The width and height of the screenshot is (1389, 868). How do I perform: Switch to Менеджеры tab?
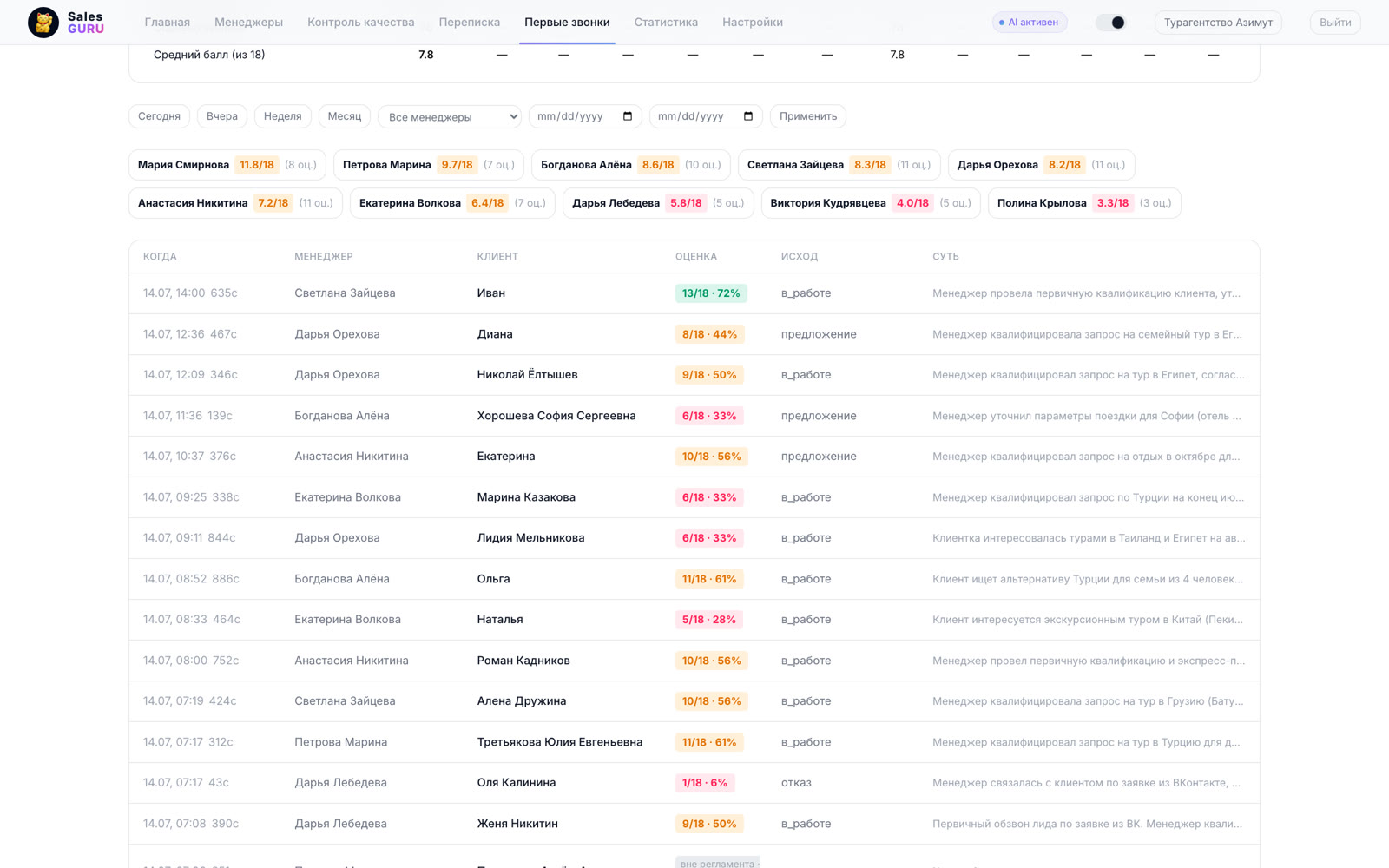coord(249,23)
